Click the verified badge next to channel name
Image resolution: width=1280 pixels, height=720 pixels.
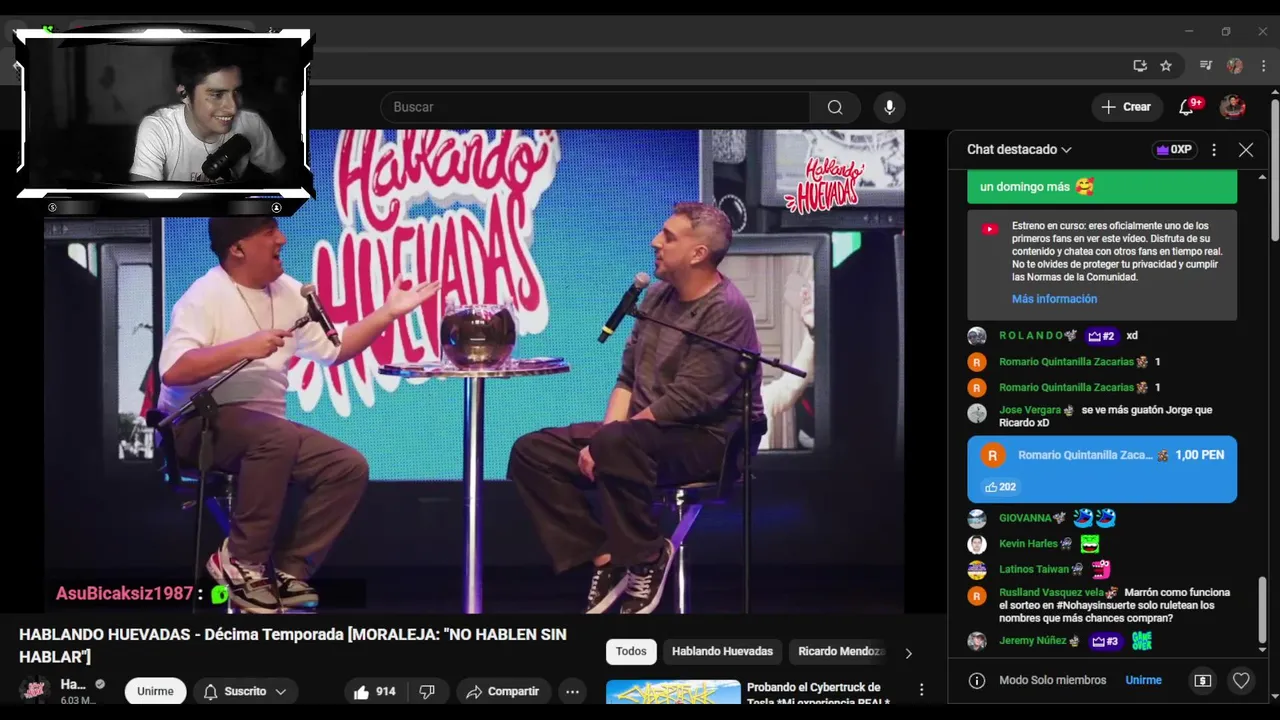(100, 685)
